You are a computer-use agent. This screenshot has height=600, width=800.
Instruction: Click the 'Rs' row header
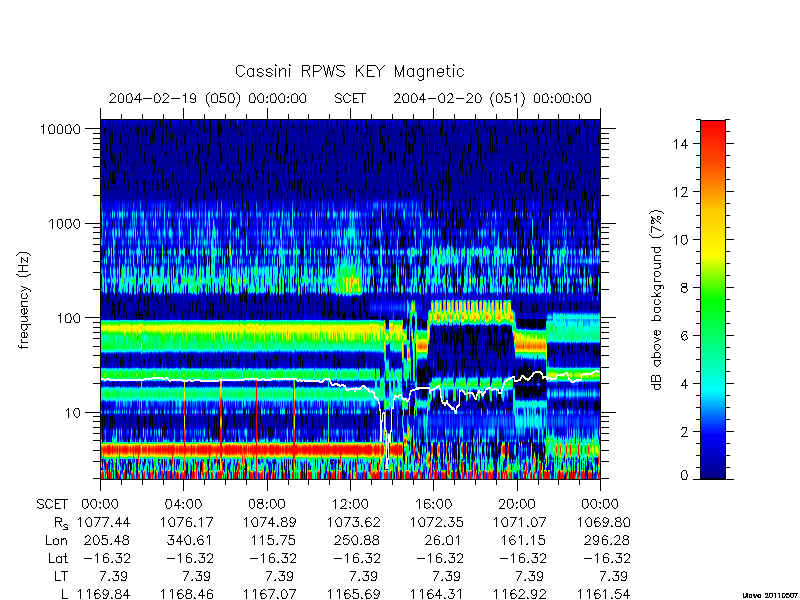coord(61,523)
